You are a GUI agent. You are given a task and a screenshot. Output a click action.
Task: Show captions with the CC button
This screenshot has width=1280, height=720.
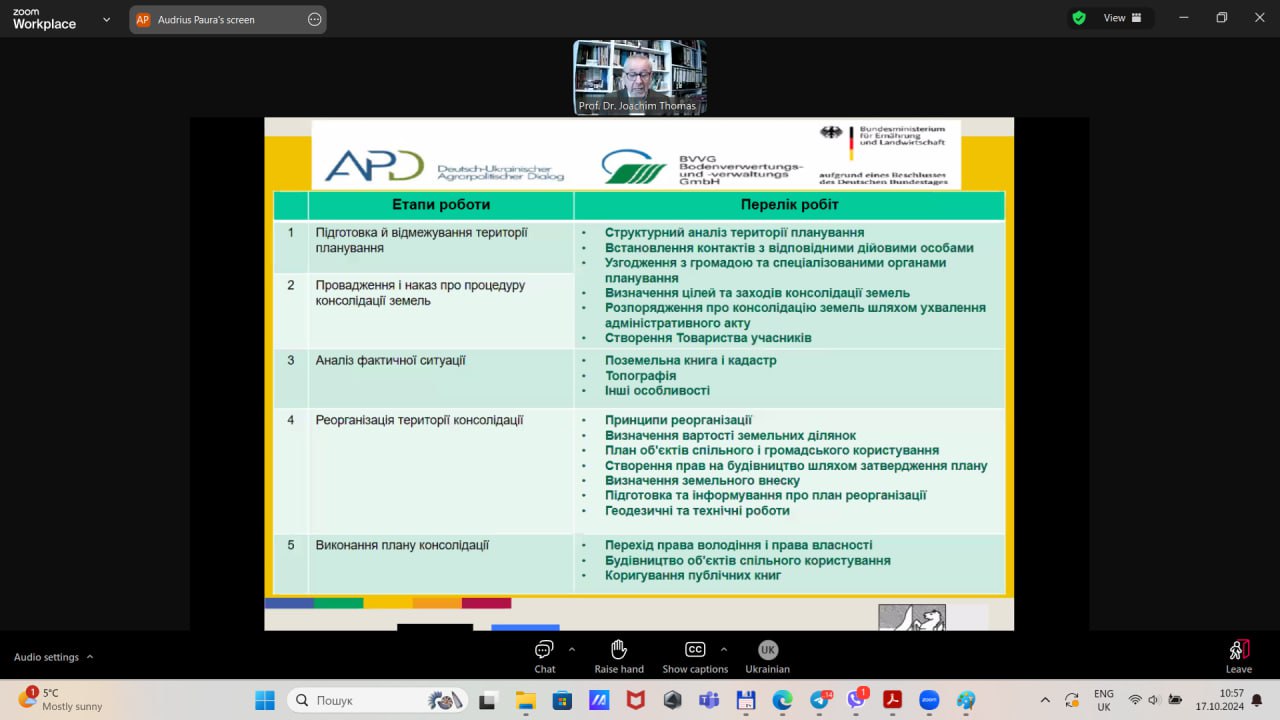[695, 656]
